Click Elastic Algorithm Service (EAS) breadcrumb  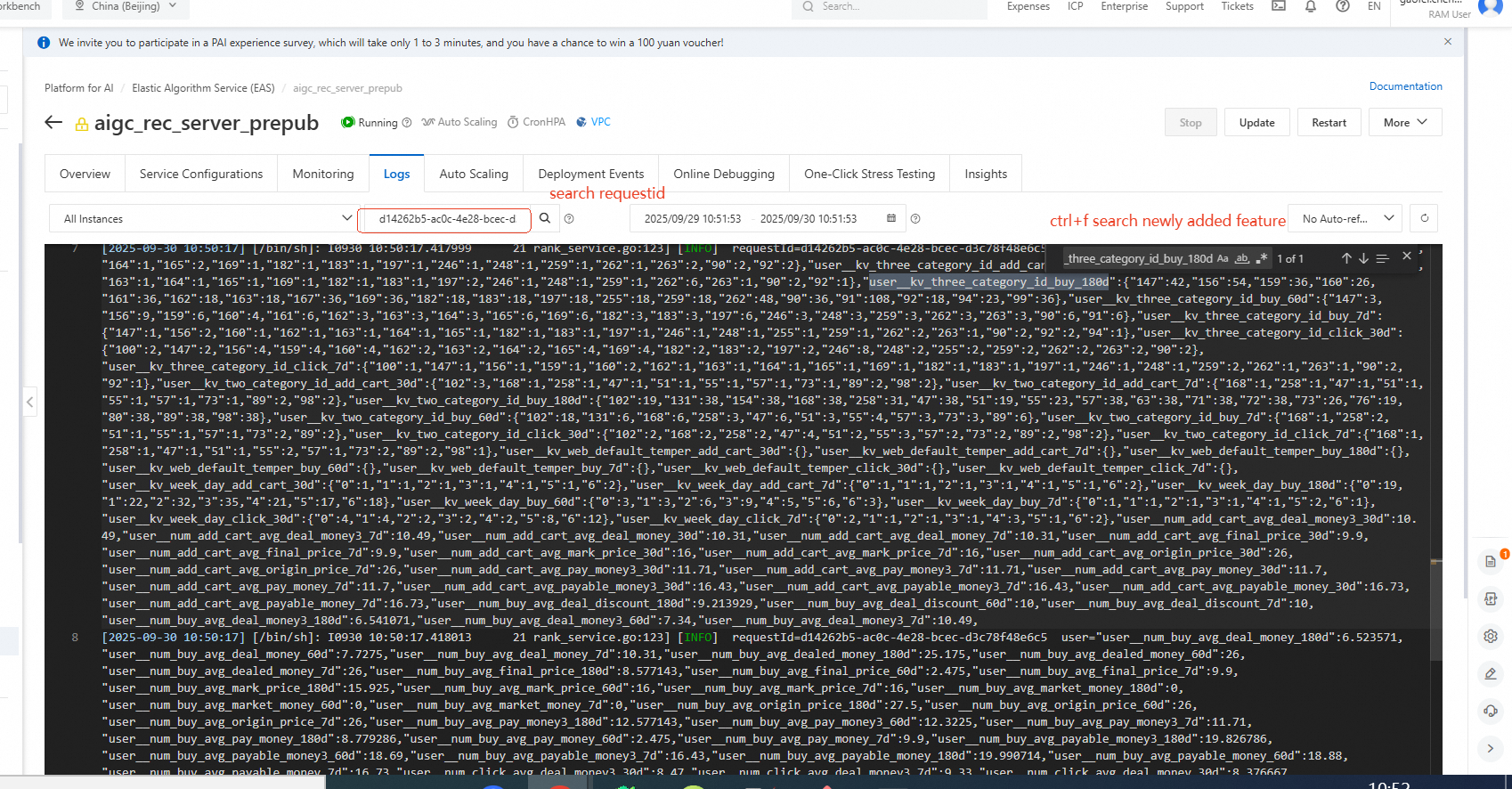pos(203,88)
